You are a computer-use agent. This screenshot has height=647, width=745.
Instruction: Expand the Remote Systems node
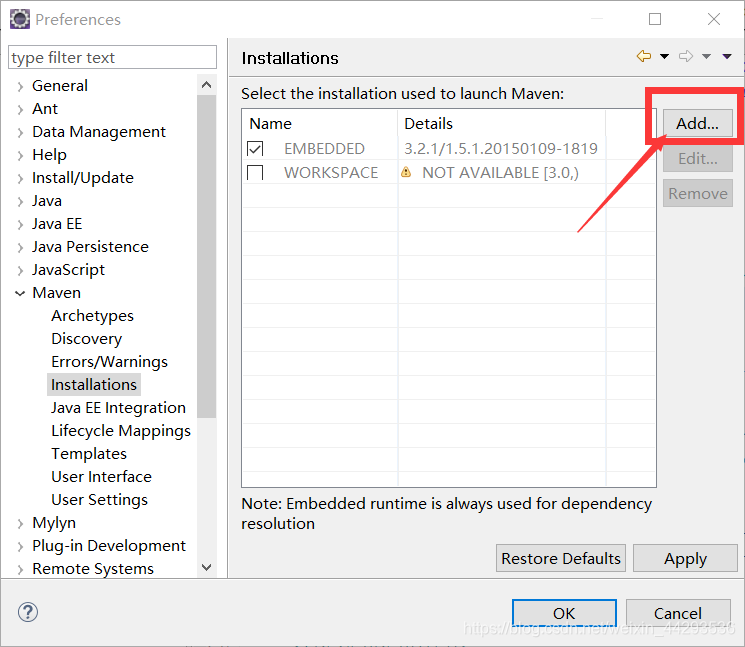pos(20,570)
